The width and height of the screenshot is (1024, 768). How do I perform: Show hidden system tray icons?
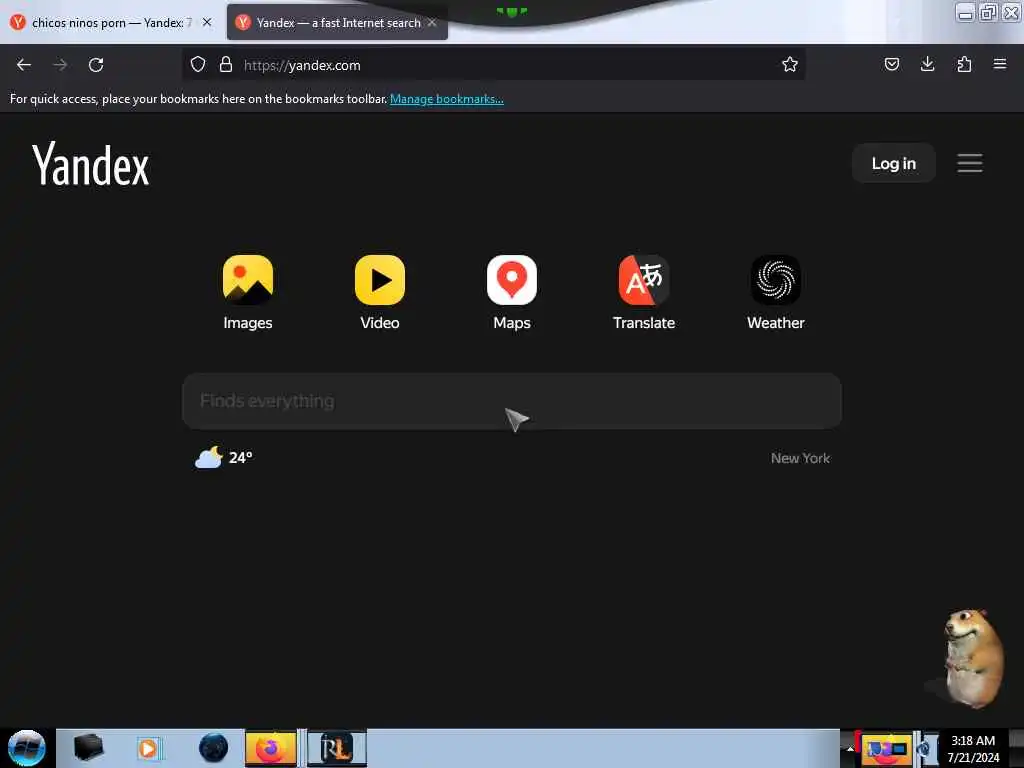850,748
